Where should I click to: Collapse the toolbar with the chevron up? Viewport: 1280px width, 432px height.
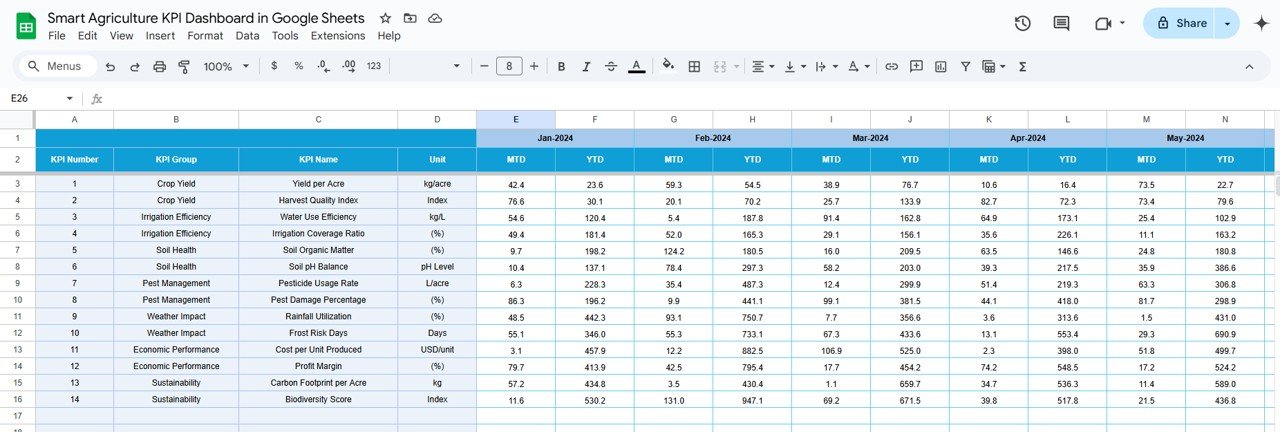coord(1249,66)
